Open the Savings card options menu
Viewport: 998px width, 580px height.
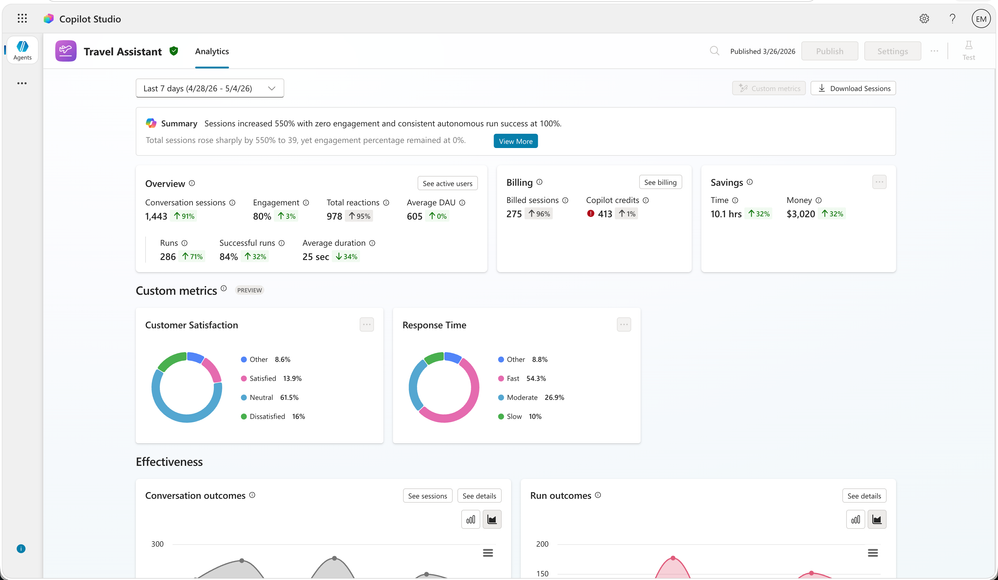click(879, 182)
